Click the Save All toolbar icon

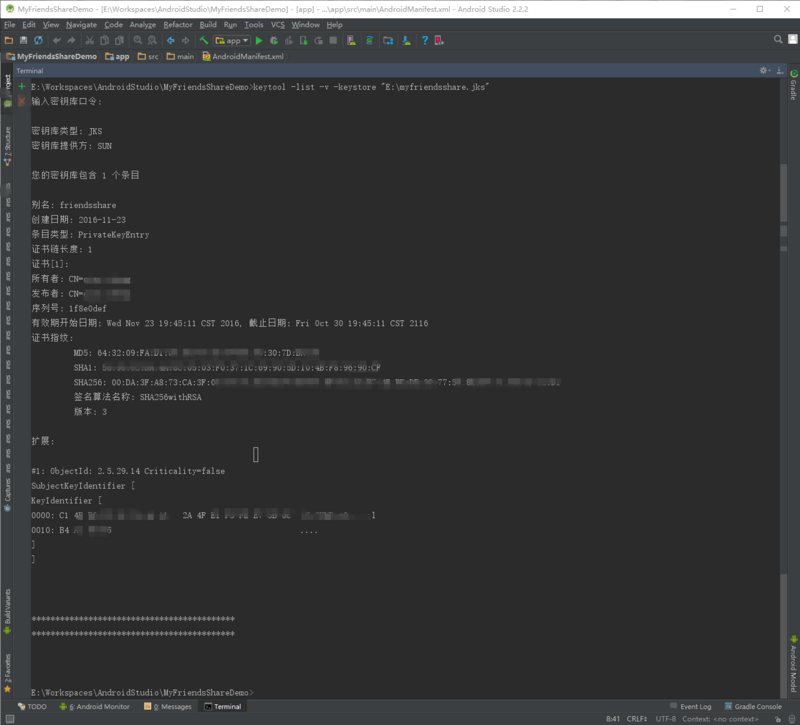23,40
